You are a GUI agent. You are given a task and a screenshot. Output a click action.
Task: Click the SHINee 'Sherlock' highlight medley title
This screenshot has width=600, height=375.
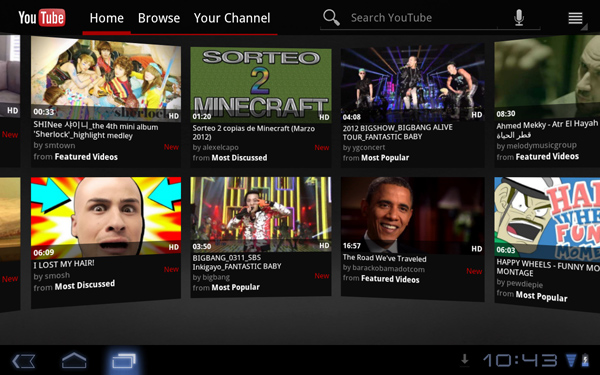pos(95,131)
